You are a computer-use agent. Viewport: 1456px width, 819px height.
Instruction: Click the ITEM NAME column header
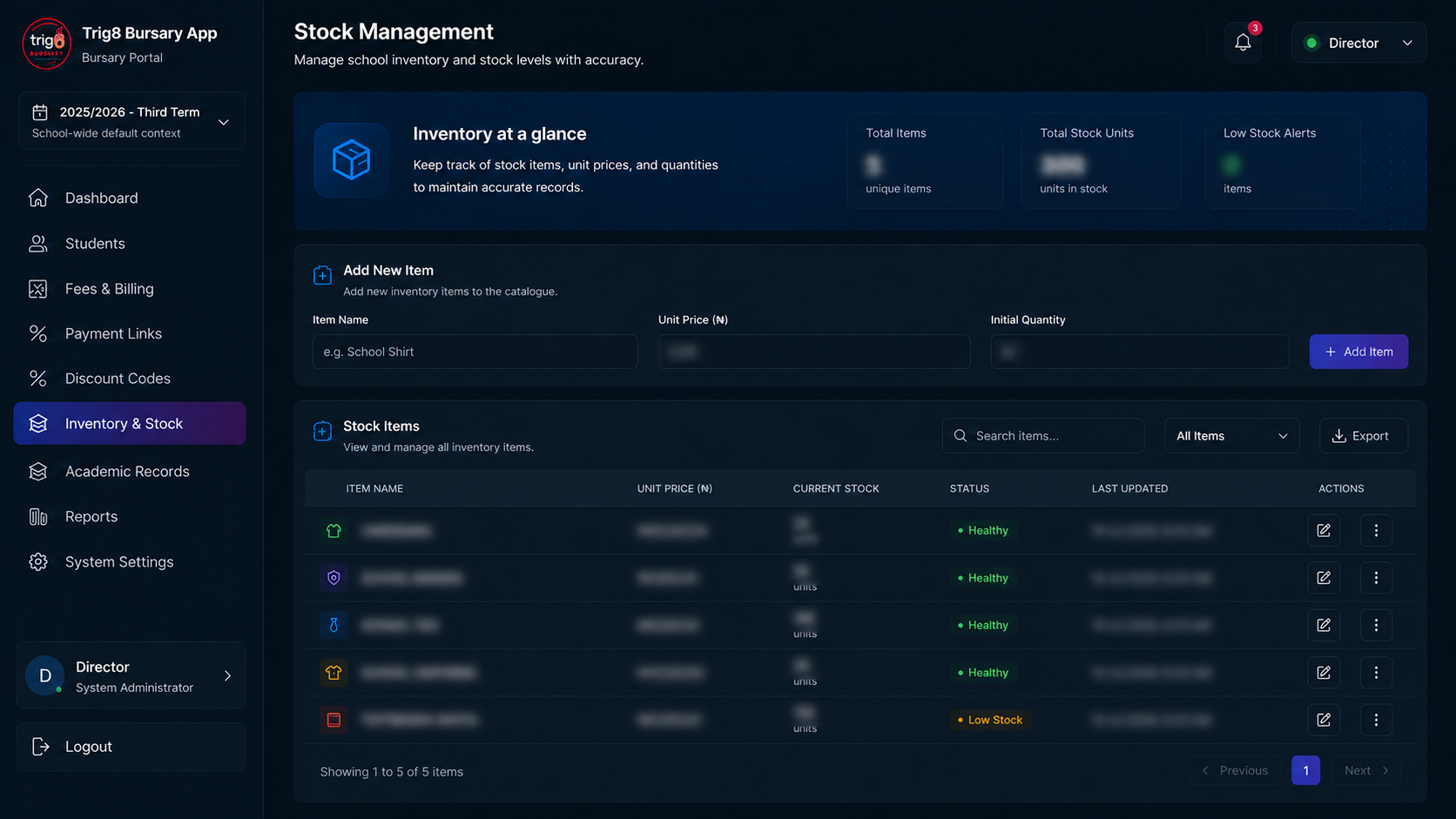tap(374, 488)
